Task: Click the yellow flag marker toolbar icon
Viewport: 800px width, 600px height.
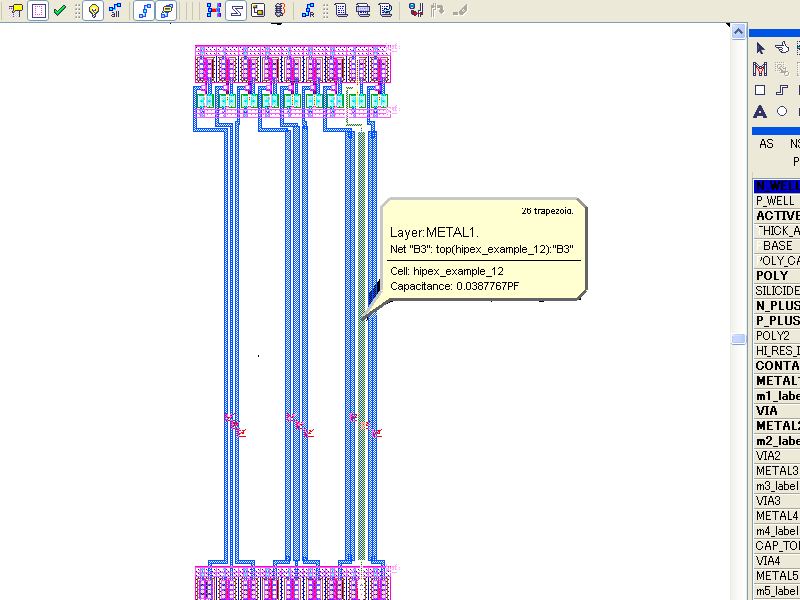Action: point(16,11)
